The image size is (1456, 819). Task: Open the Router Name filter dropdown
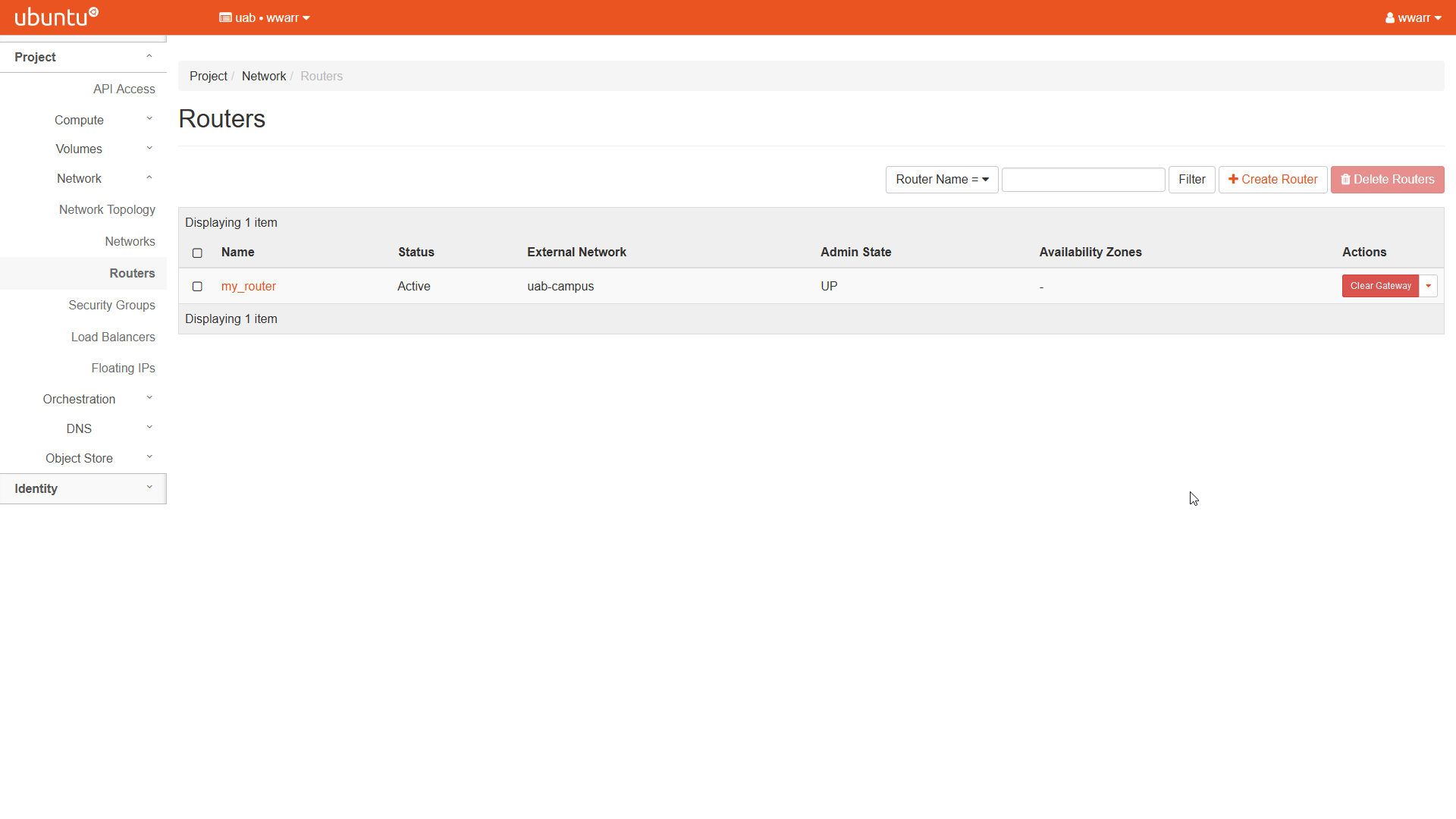point(942,180)
